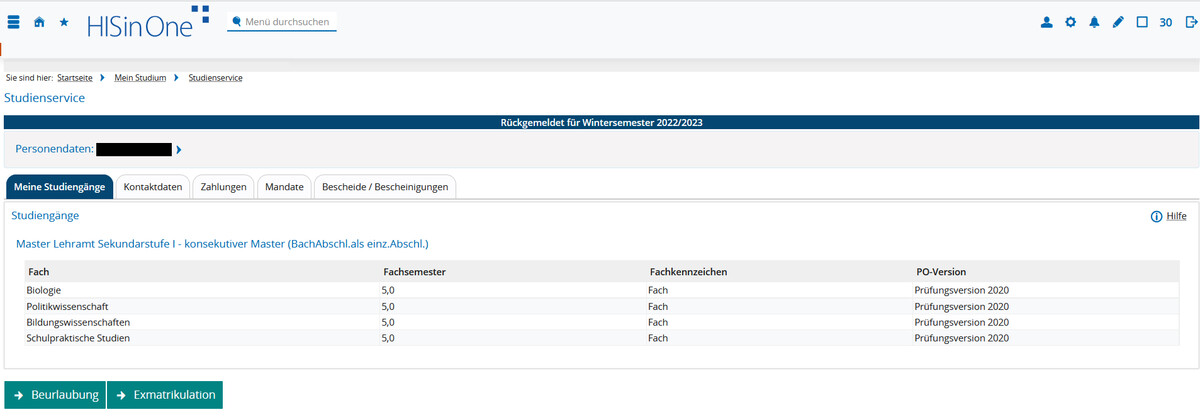The width and height of the screenshot is (1200, 417).
Task: Switch to the Kontaktdaten tab
Action: [x=153, y=187]
